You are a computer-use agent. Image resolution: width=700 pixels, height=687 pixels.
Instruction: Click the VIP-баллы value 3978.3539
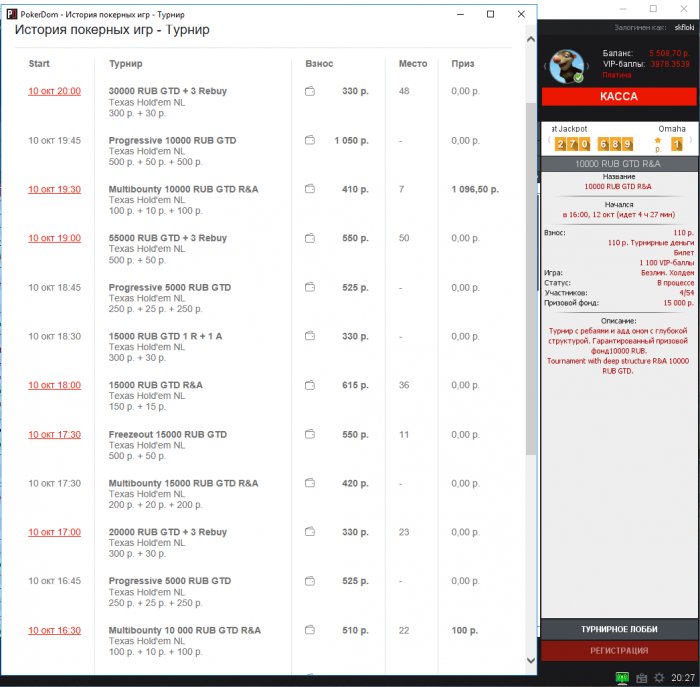670,64
